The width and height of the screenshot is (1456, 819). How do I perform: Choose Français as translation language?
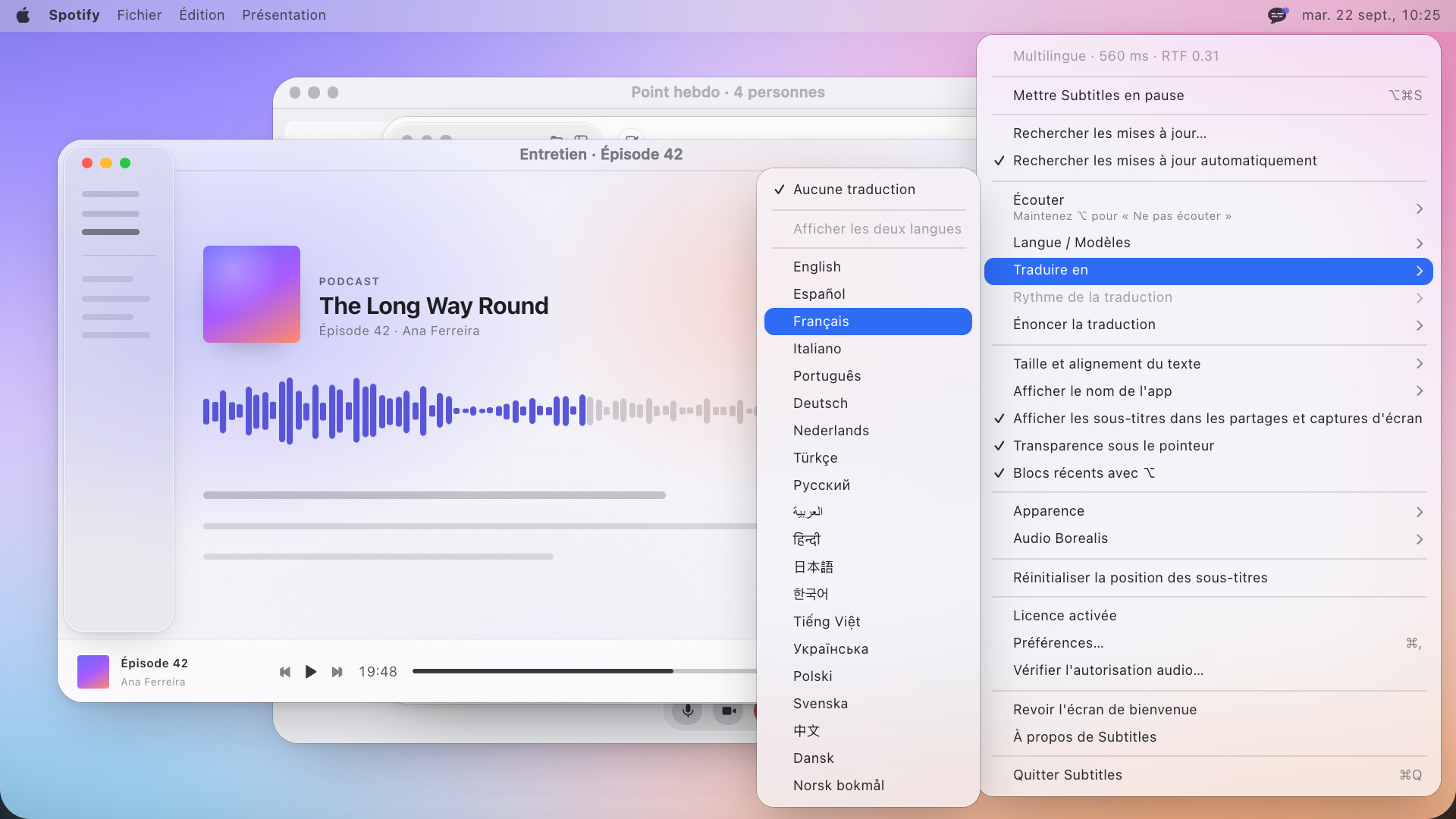coord(868,322)
